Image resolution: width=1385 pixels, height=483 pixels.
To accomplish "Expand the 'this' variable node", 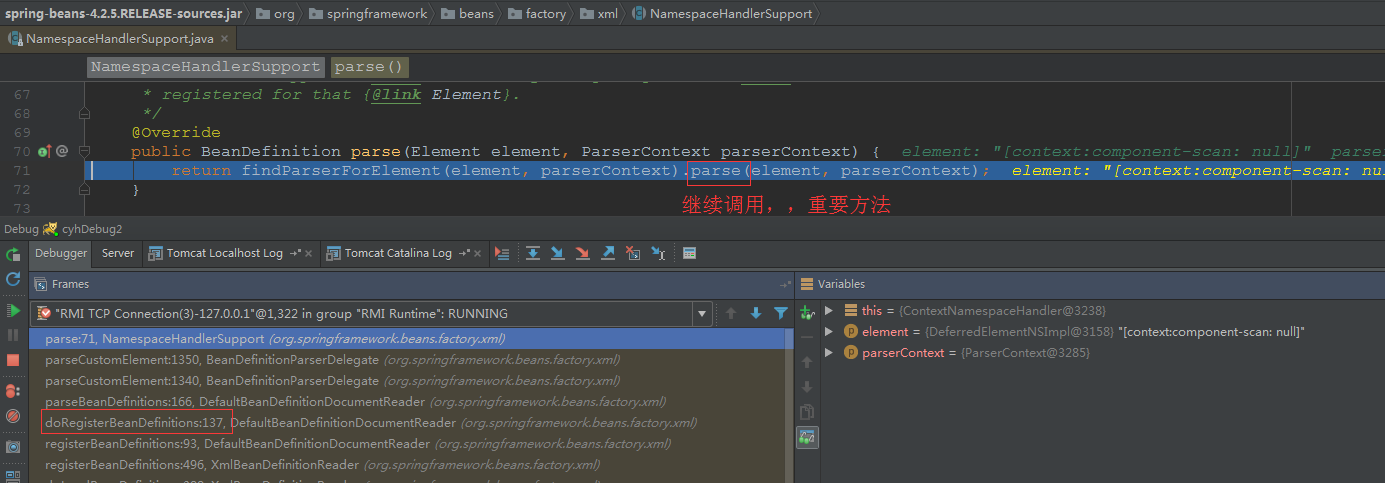I will pyautogui.click(x=829, y=311).
